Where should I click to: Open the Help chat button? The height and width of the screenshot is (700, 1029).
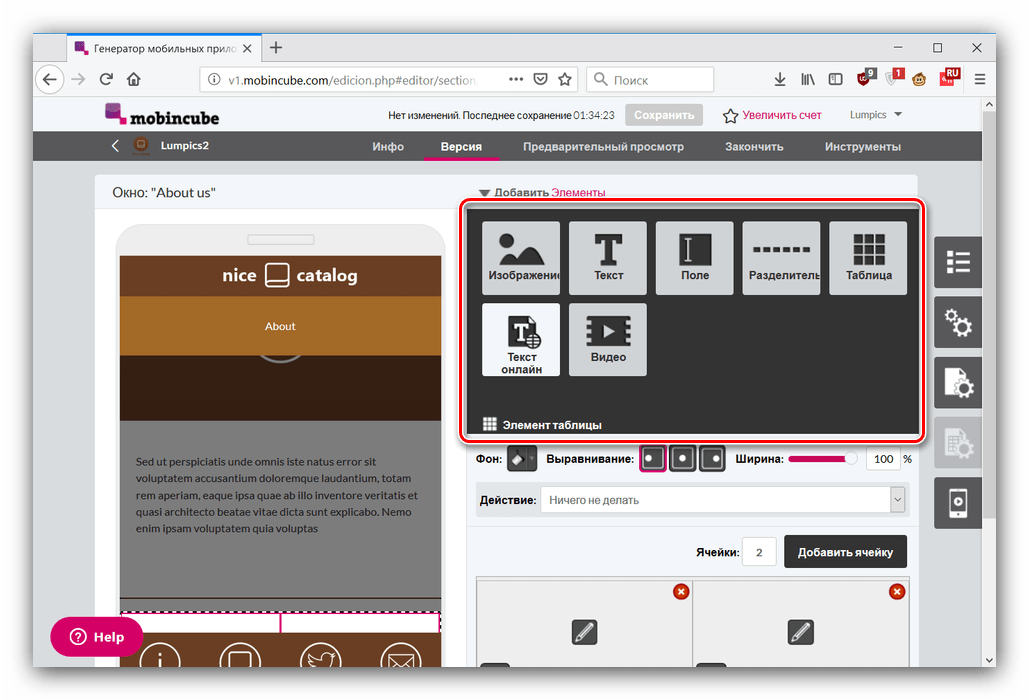click(x=96, y=636)
